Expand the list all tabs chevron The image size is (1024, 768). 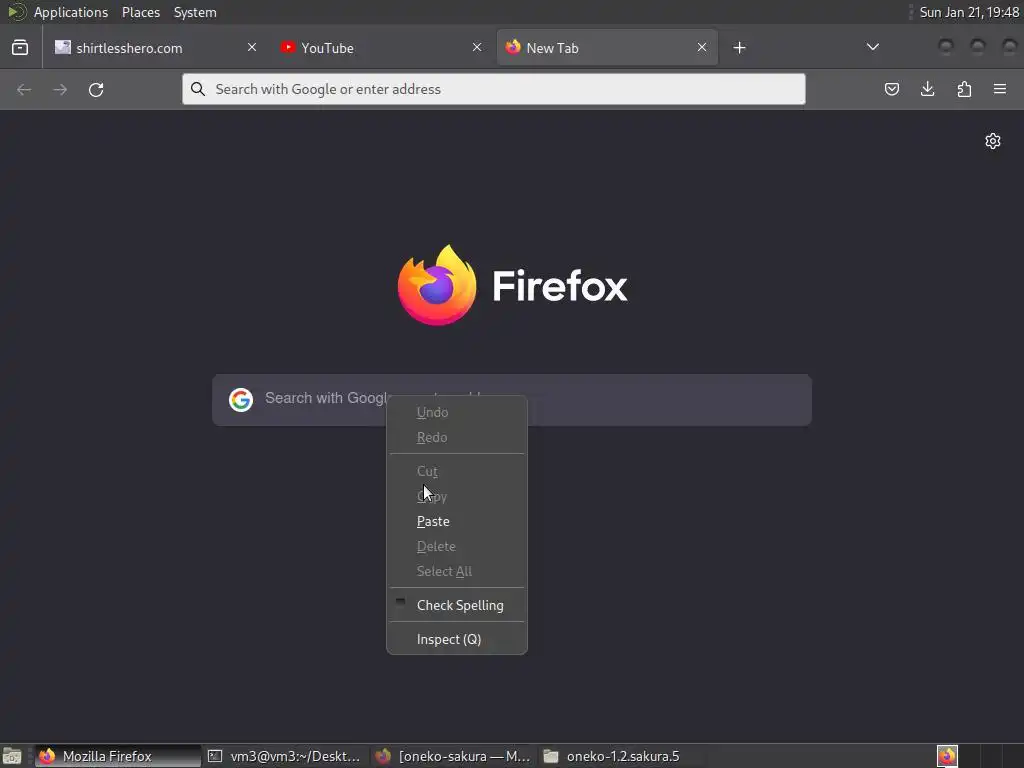(872, 47)
